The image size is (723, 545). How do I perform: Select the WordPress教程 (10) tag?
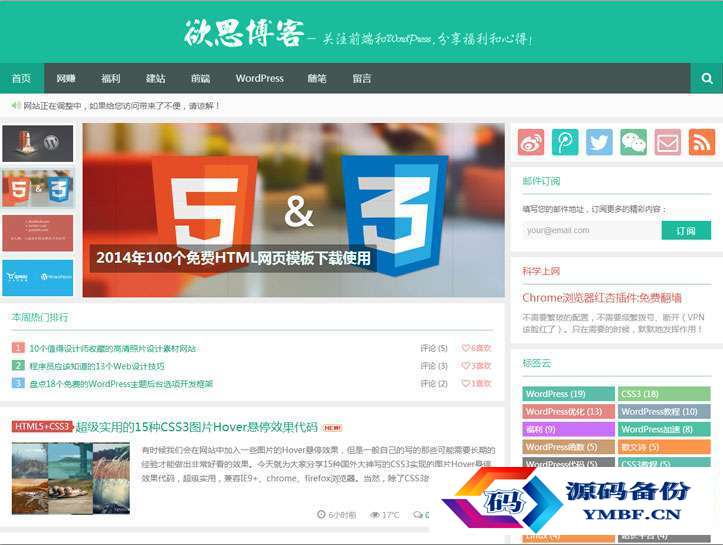pos(664,411)
